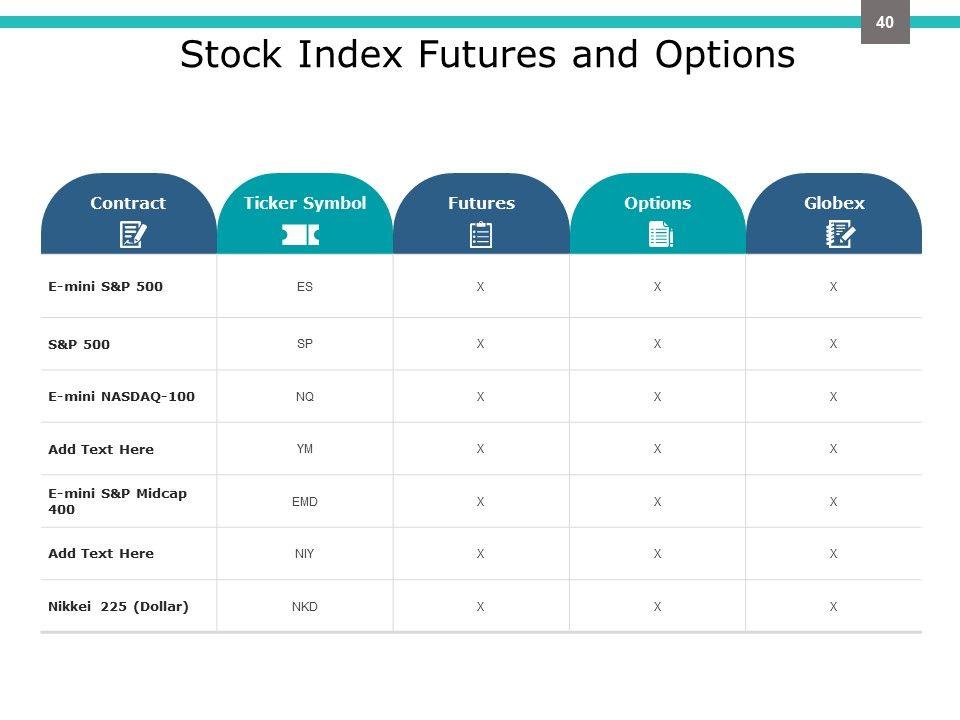Click the slide title Stock Index Futures and Options
This screenshot has width=960, height=720.
pyautogui.click(x=487, y=55)
